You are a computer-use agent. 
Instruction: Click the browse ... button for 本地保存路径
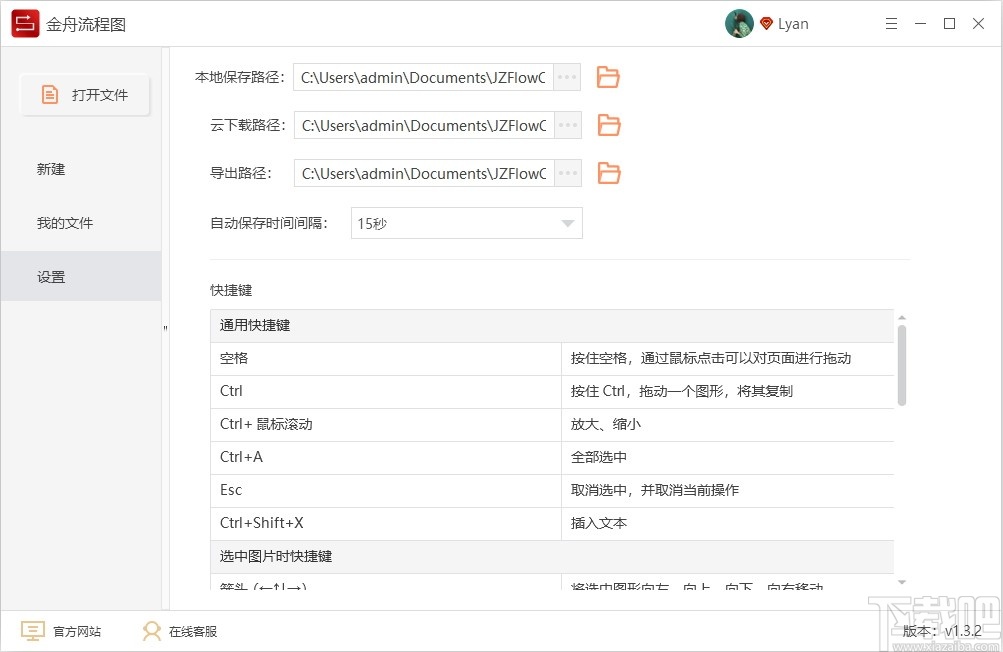click(x=567, y=76)
